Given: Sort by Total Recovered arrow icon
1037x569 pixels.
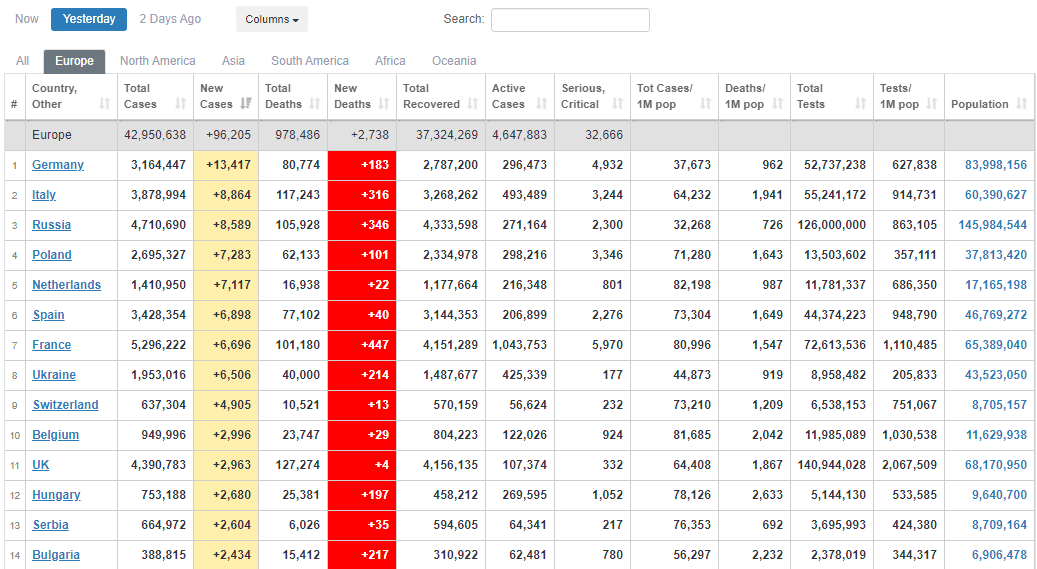Looking at the screenshot, I should (x=472, y=104).
